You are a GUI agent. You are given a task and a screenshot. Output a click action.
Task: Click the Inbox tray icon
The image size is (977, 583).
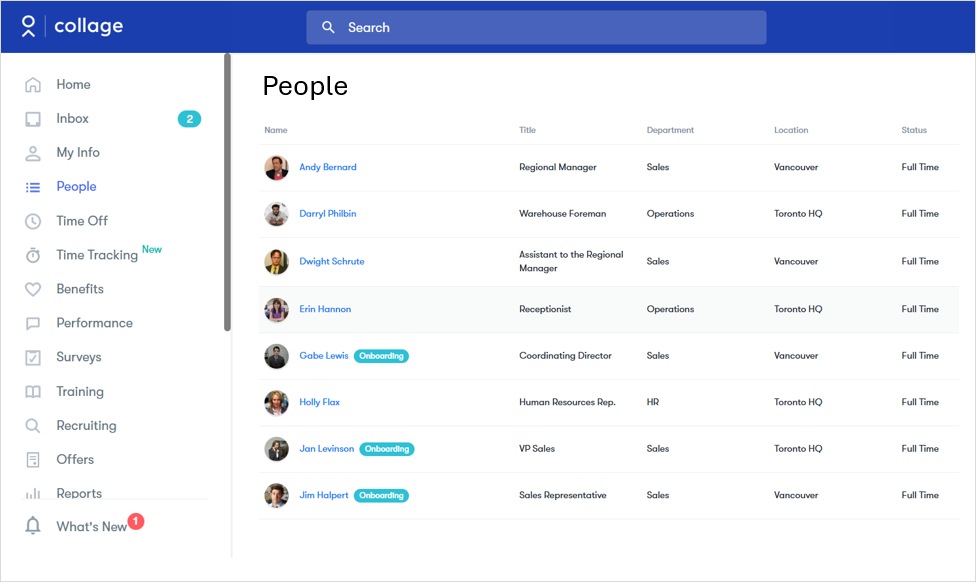click(33, 119)
